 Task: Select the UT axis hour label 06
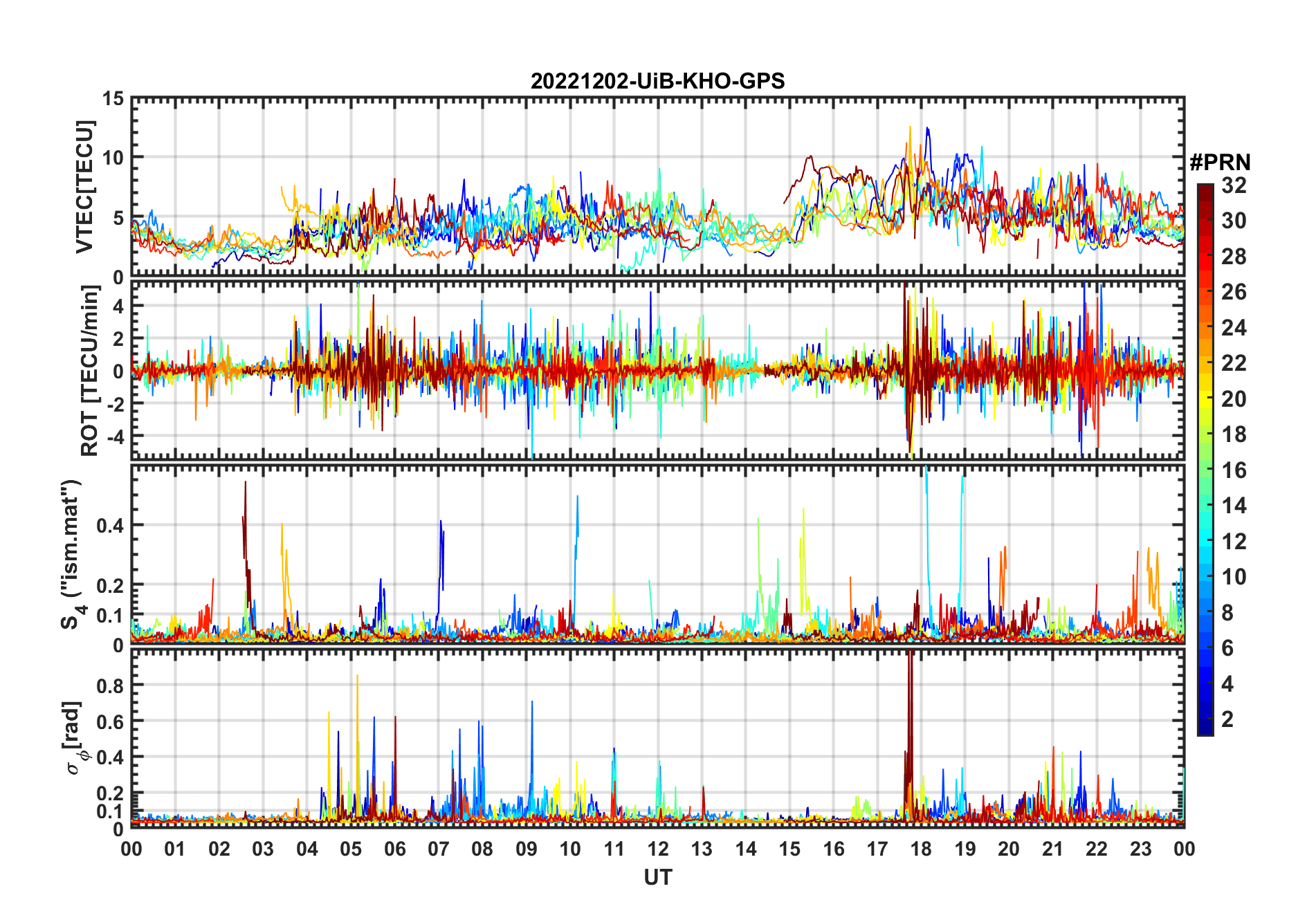[395, 849]
